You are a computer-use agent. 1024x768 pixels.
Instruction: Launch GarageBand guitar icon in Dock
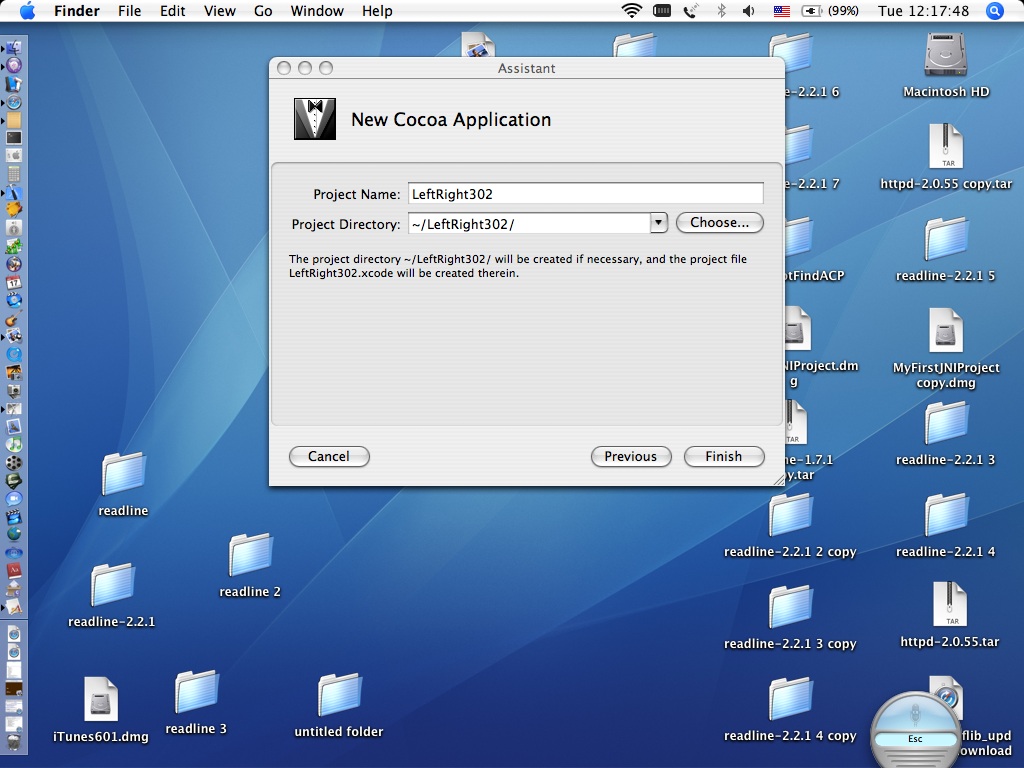point(14,319)
